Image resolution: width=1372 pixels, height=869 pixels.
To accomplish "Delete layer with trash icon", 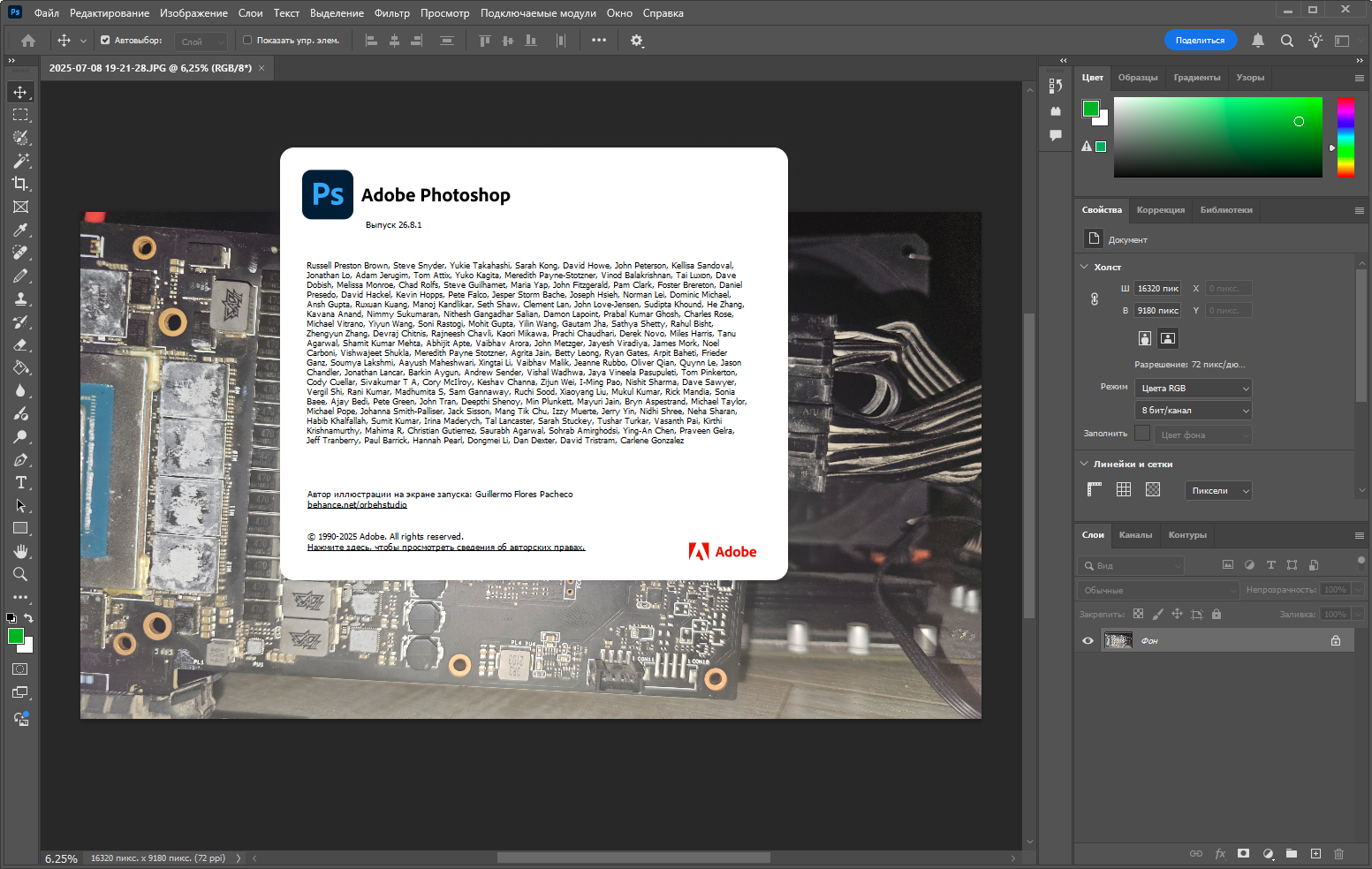I will pyautogui.click(x=1338, y=853).
